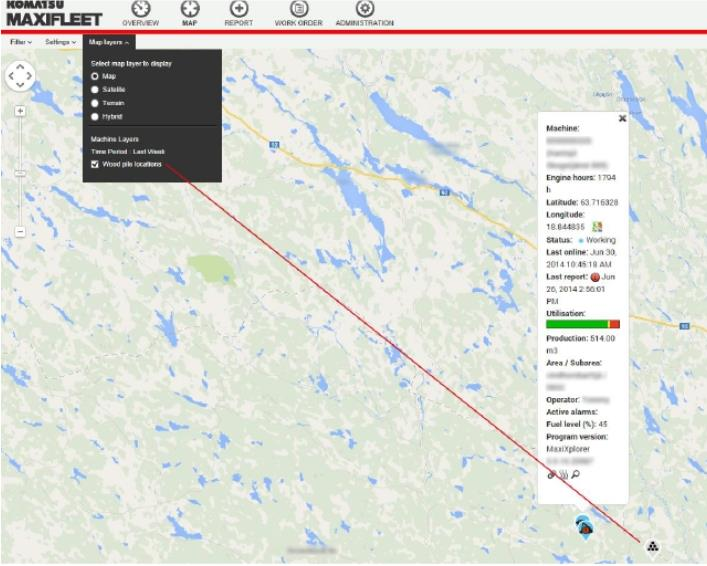This screenshot has width=707, height=566.
Task: Click the Longitude value 18.644835
Action: (x=565, y=227)
